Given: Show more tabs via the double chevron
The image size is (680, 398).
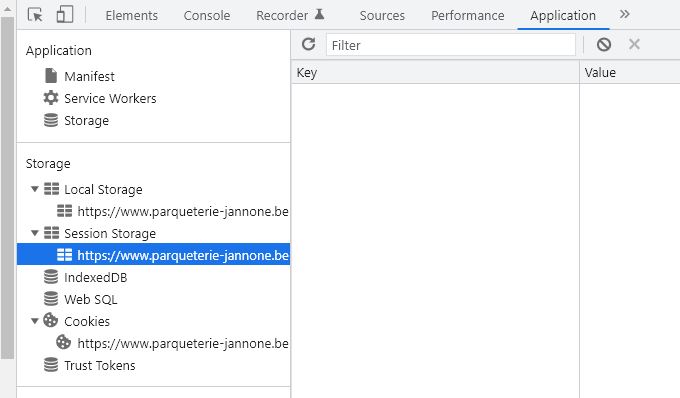Looking at the screenshot, I should (x=624, y=14).
